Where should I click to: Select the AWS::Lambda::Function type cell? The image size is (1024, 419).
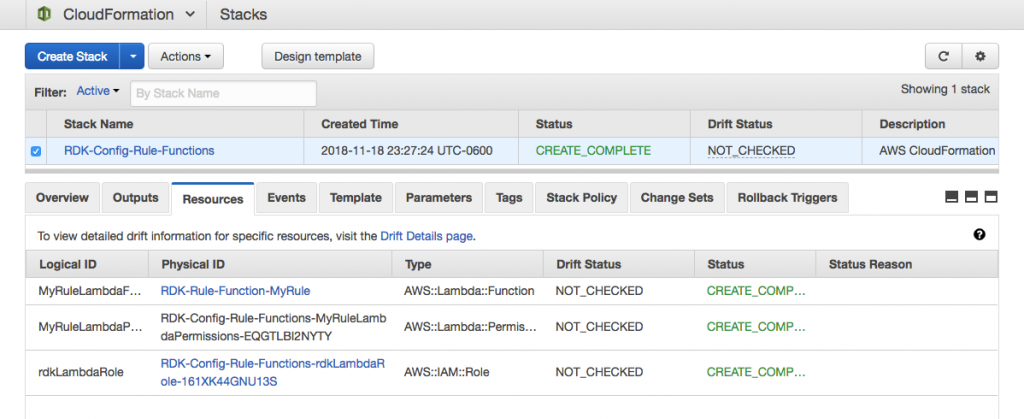pyautogui.click(x=470, y=291)
